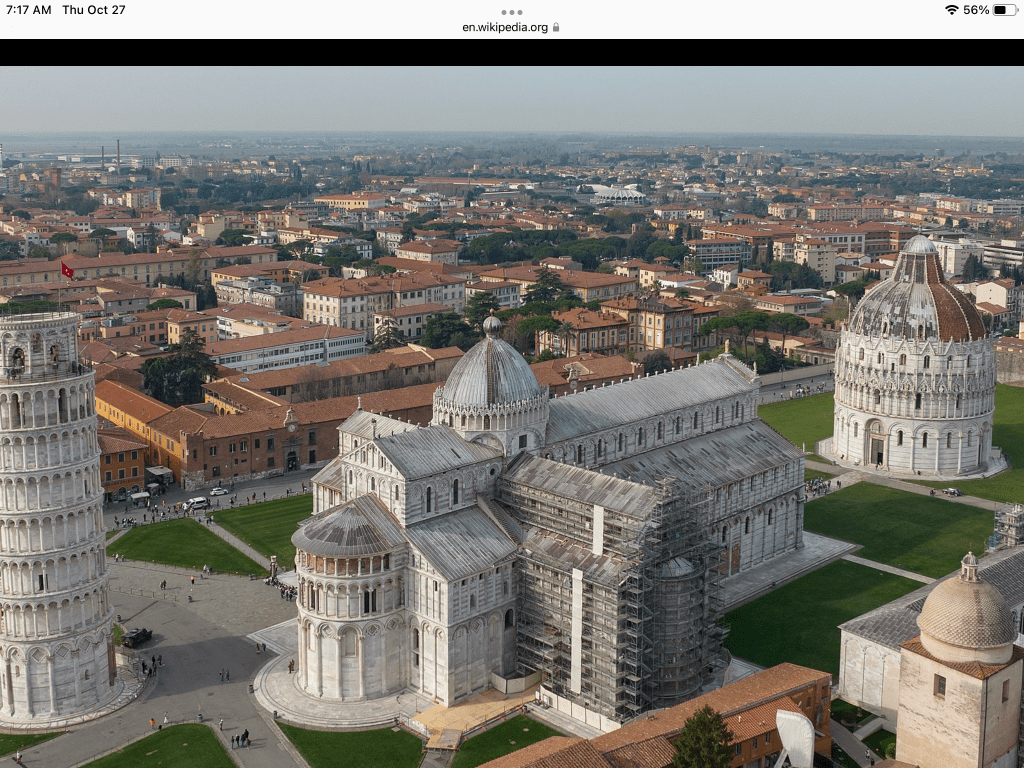Tap the Wi-Fi status icon
1024x768 pixels.
pyautogui.click(x=950, y=10)
